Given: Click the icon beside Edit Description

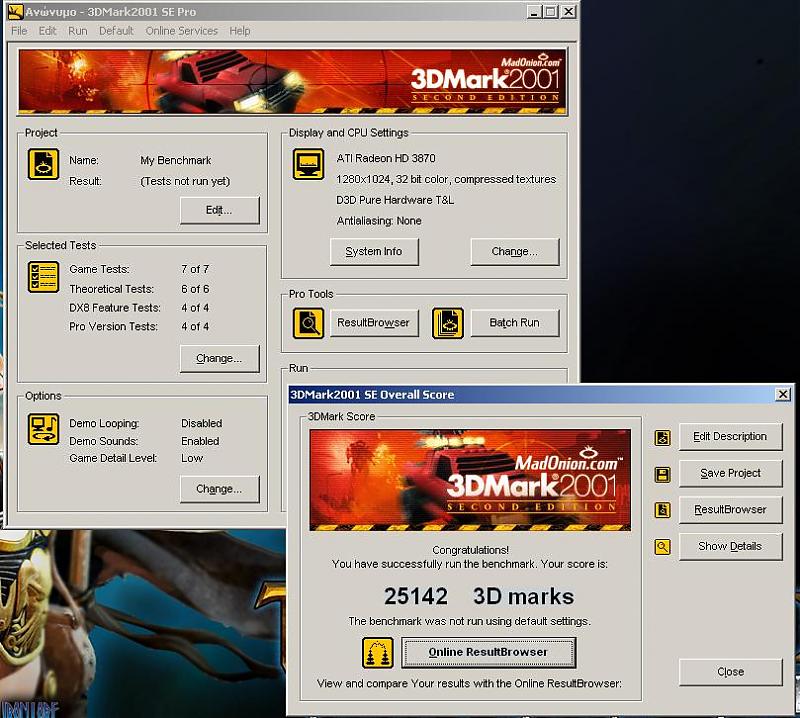Looking at the screenshot, I should pos(662,437).
